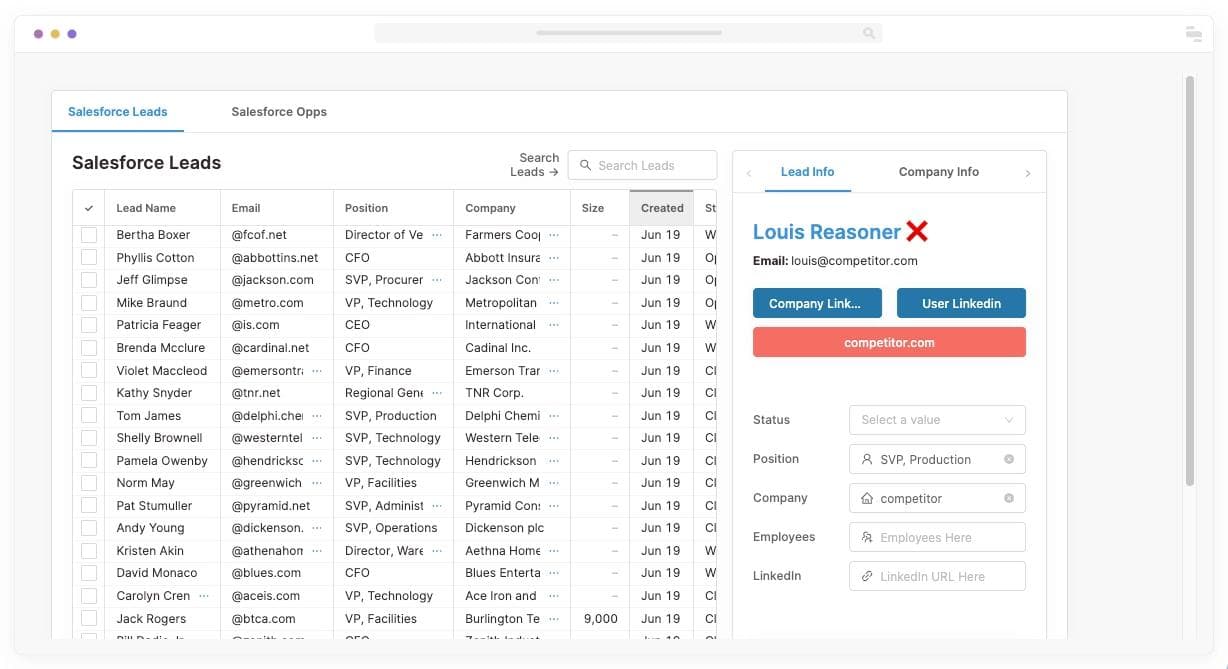Click the ellipsis next to Bertha Boxer's position

(437, 235)
